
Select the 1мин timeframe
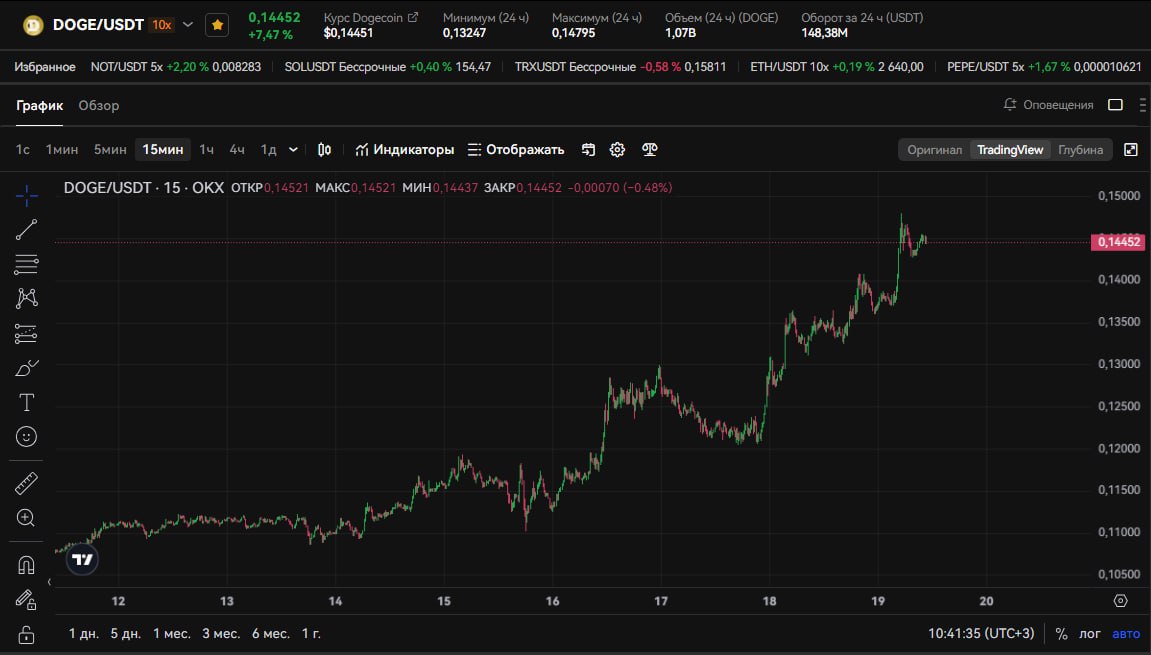[62, 150]
